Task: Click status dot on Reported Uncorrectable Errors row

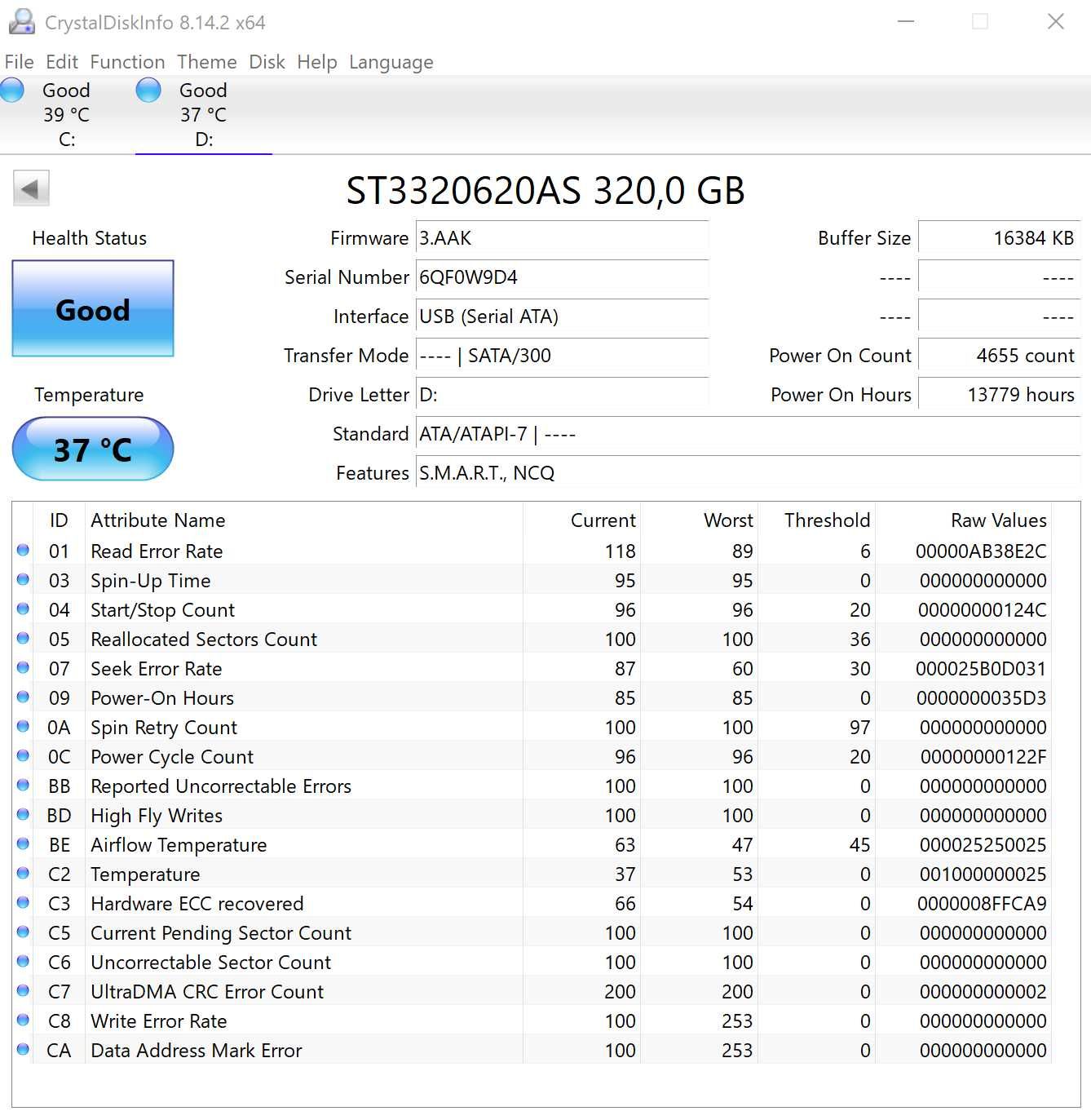Action: (23, 786)
